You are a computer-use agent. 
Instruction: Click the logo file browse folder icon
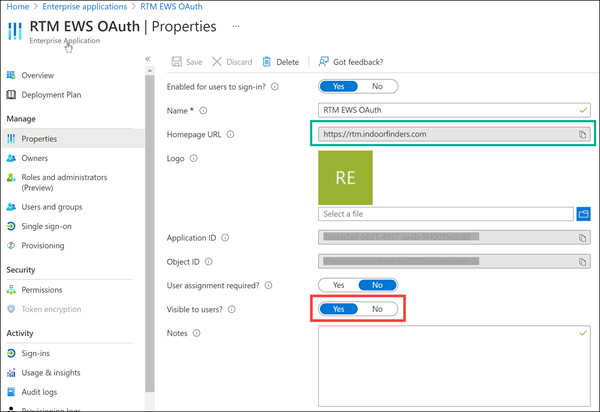pos(583,214)
